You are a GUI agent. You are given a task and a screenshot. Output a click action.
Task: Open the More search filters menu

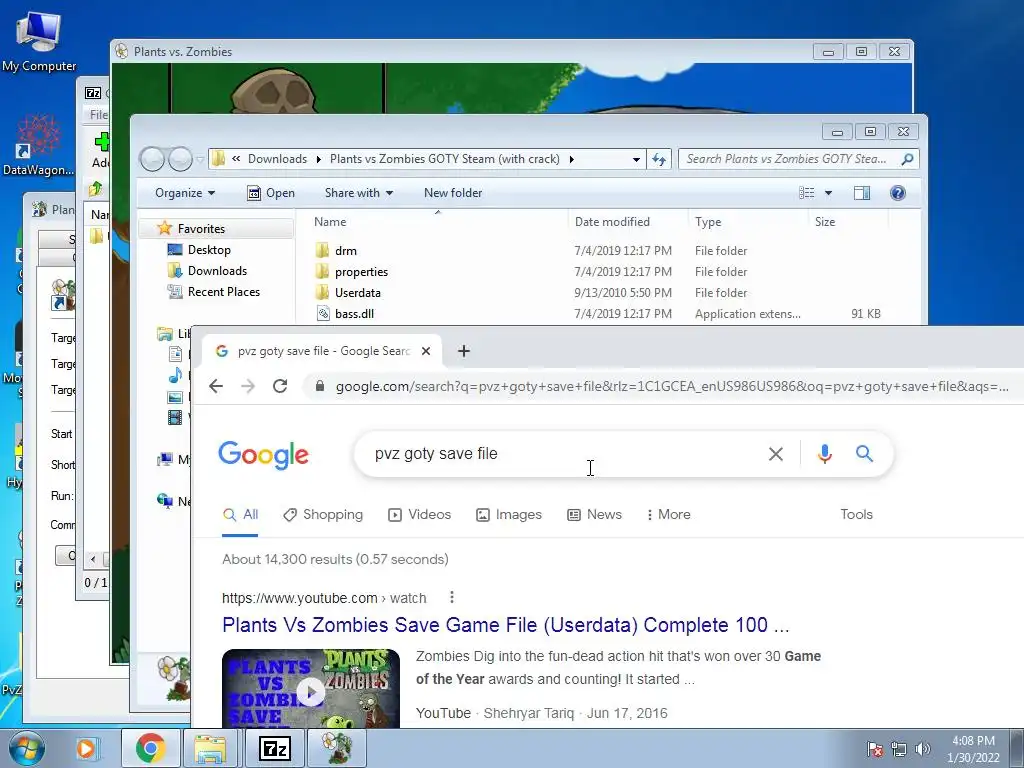click(x=668, y=515)
